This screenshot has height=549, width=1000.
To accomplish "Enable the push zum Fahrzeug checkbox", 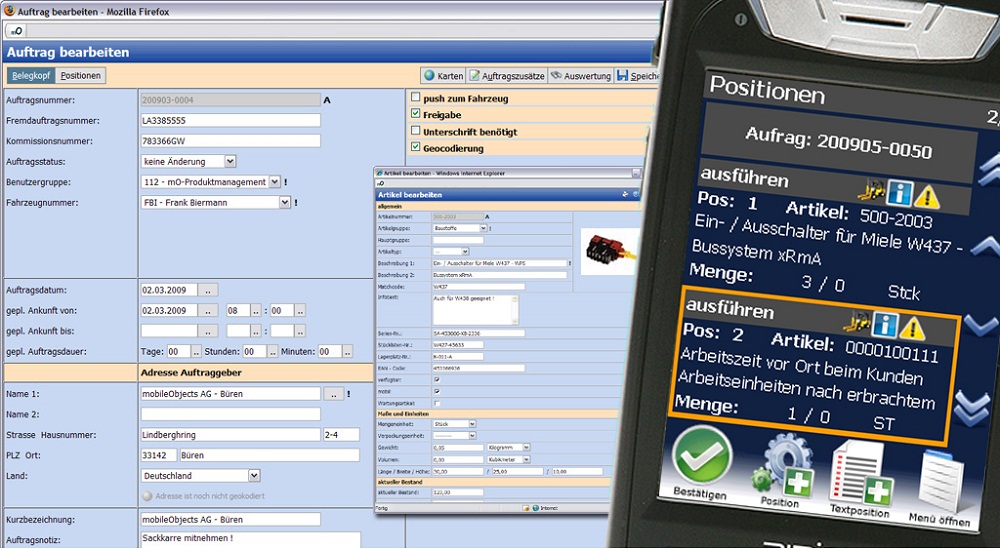I will pyautogui.click(x=416, y=98).
